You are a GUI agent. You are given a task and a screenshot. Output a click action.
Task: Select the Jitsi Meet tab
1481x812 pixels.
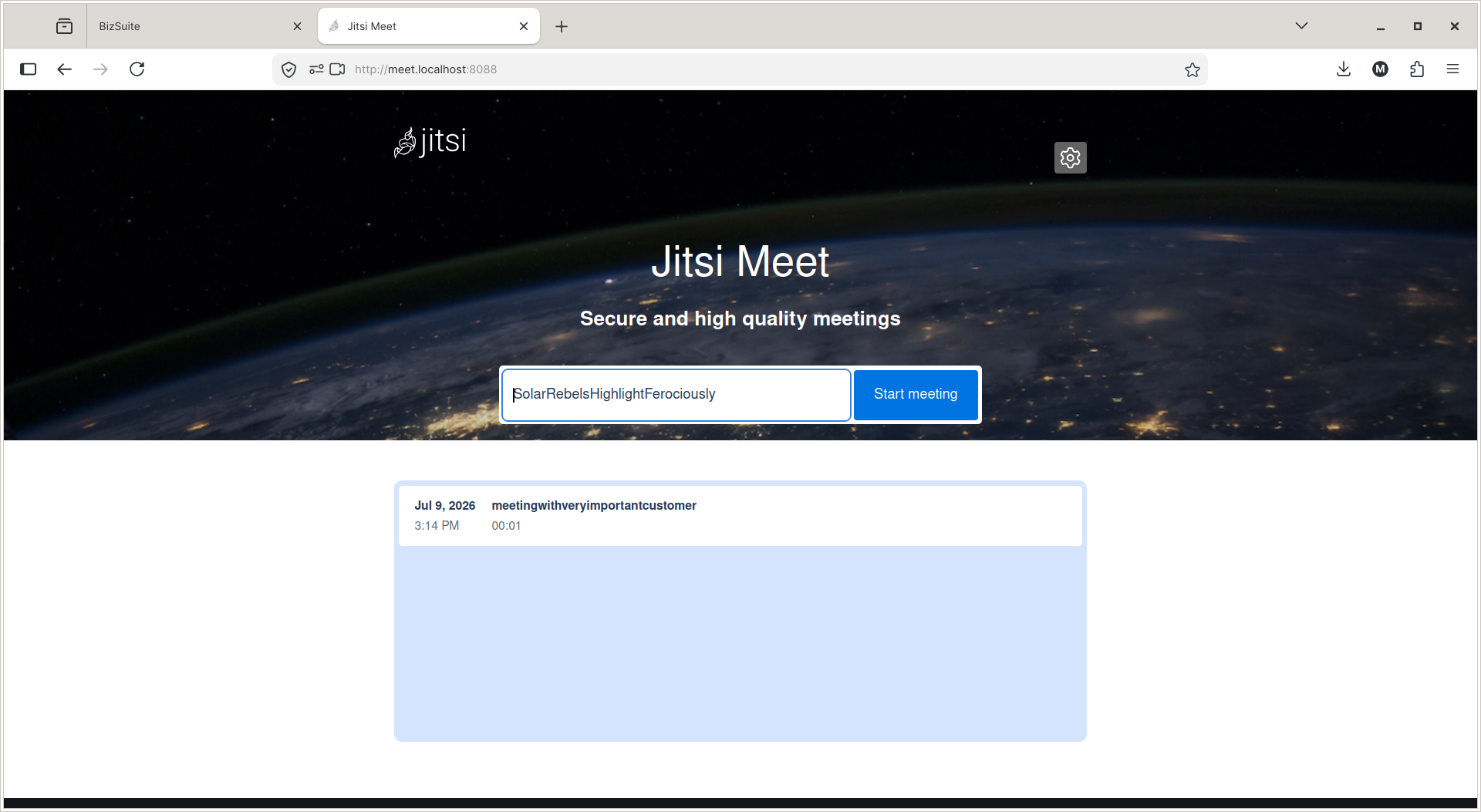click(428, 26)
